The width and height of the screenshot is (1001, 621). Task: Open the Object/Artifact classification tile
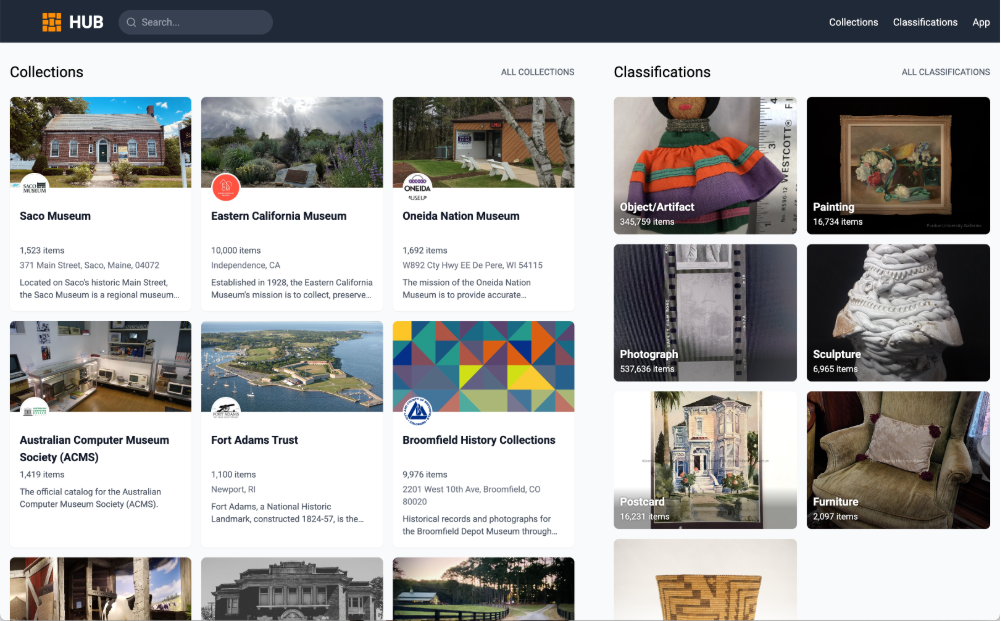pyautogui.click(x=705, y=165)
